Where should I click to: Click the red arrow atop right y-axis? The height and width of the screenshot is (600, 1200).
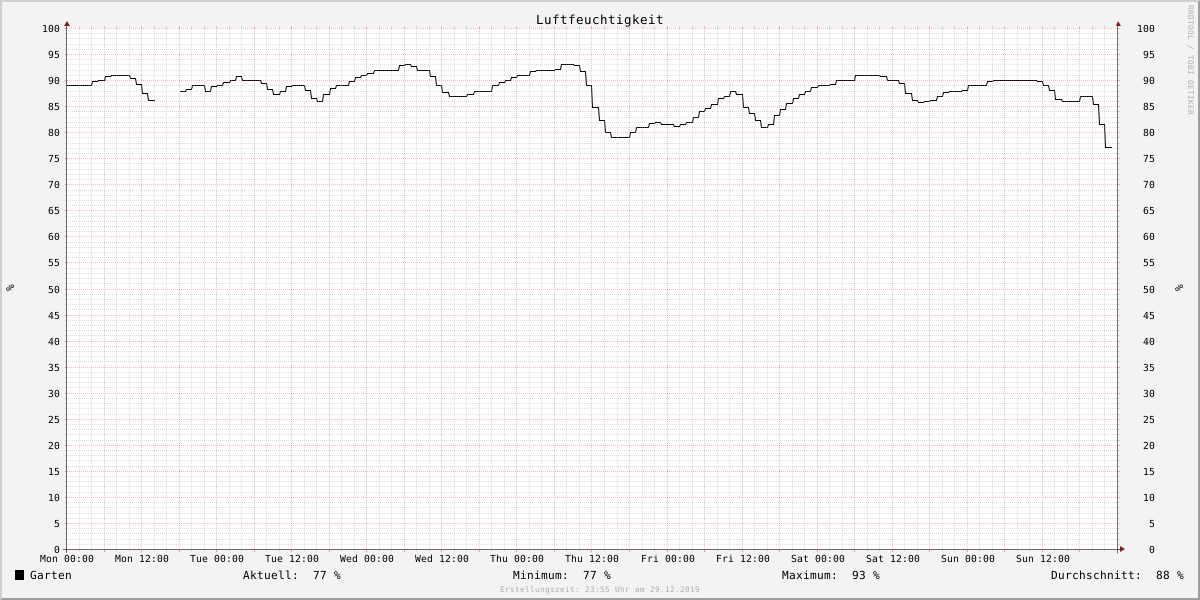pyautogui.click(x=1118, y=23)
